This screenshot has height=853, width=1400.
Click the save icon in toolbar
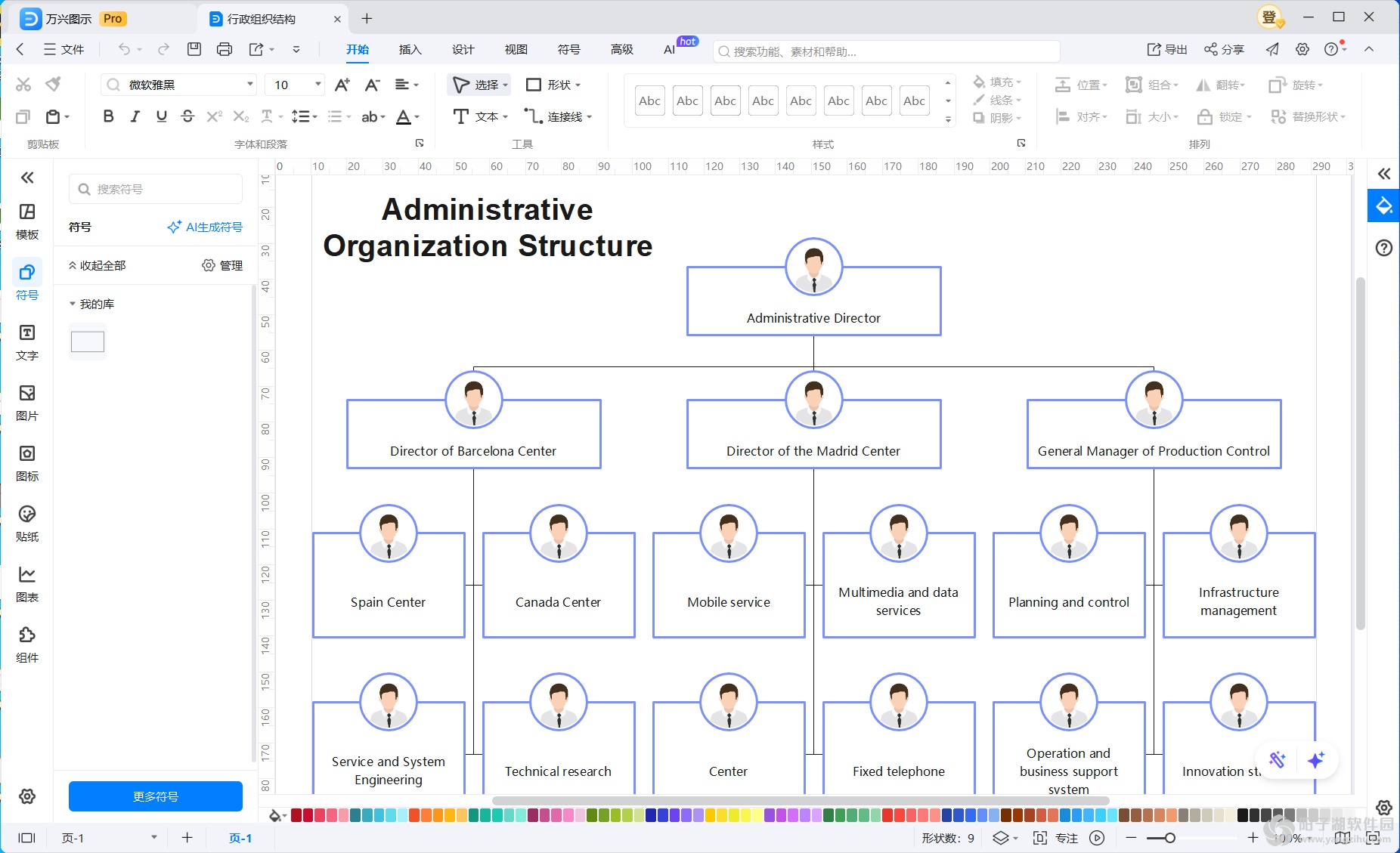[x=194, y=49]
